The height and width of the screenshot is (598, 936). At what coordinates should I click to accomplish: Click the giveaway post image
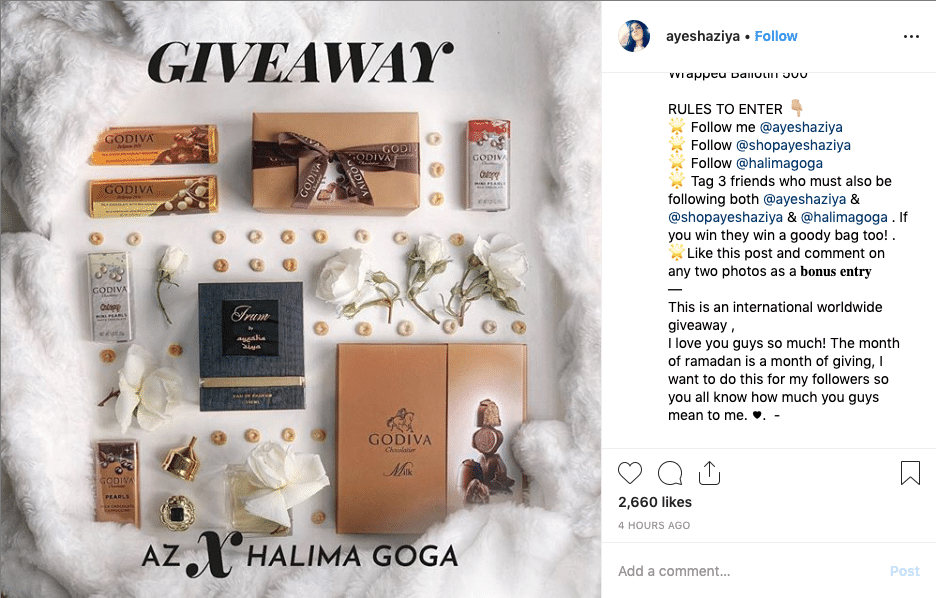[x=301, y=299]
